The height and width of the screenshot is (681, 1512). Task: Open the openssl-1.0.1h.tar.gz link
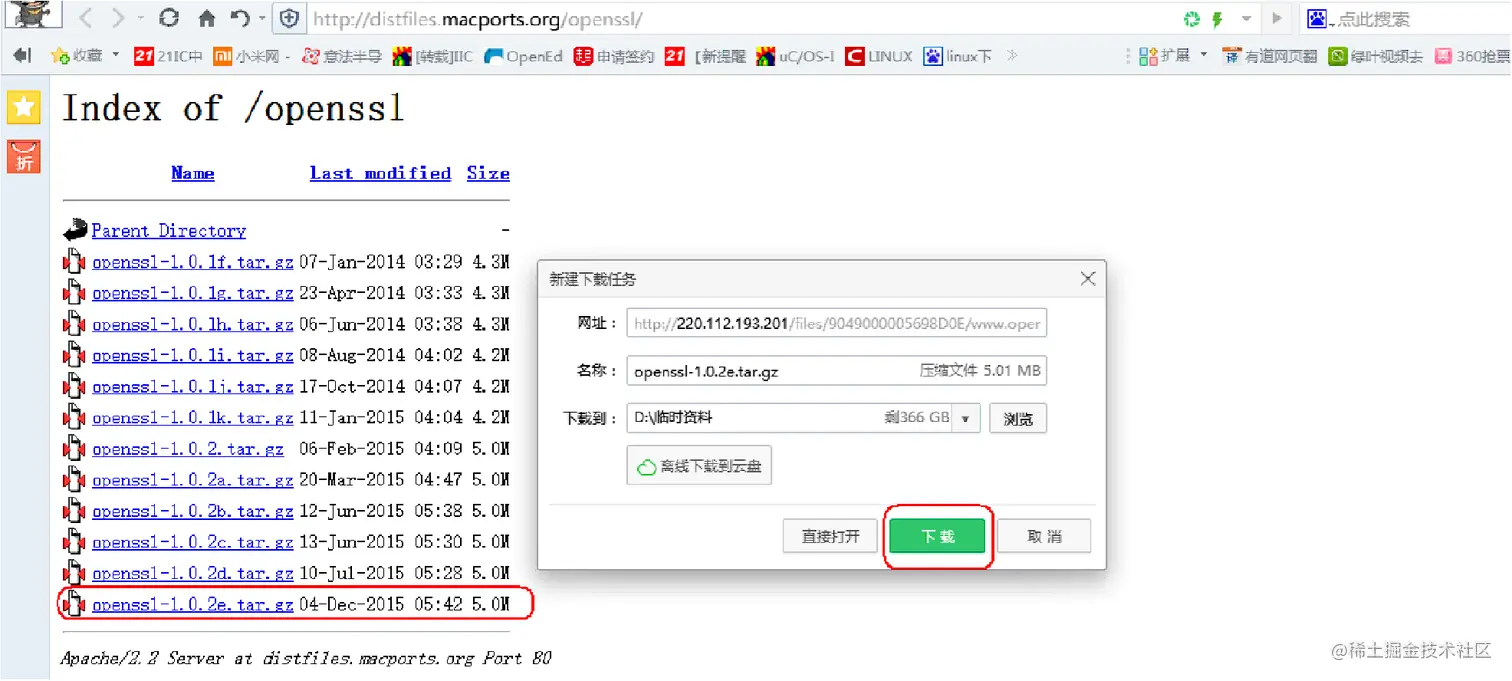tap(193, 324)
